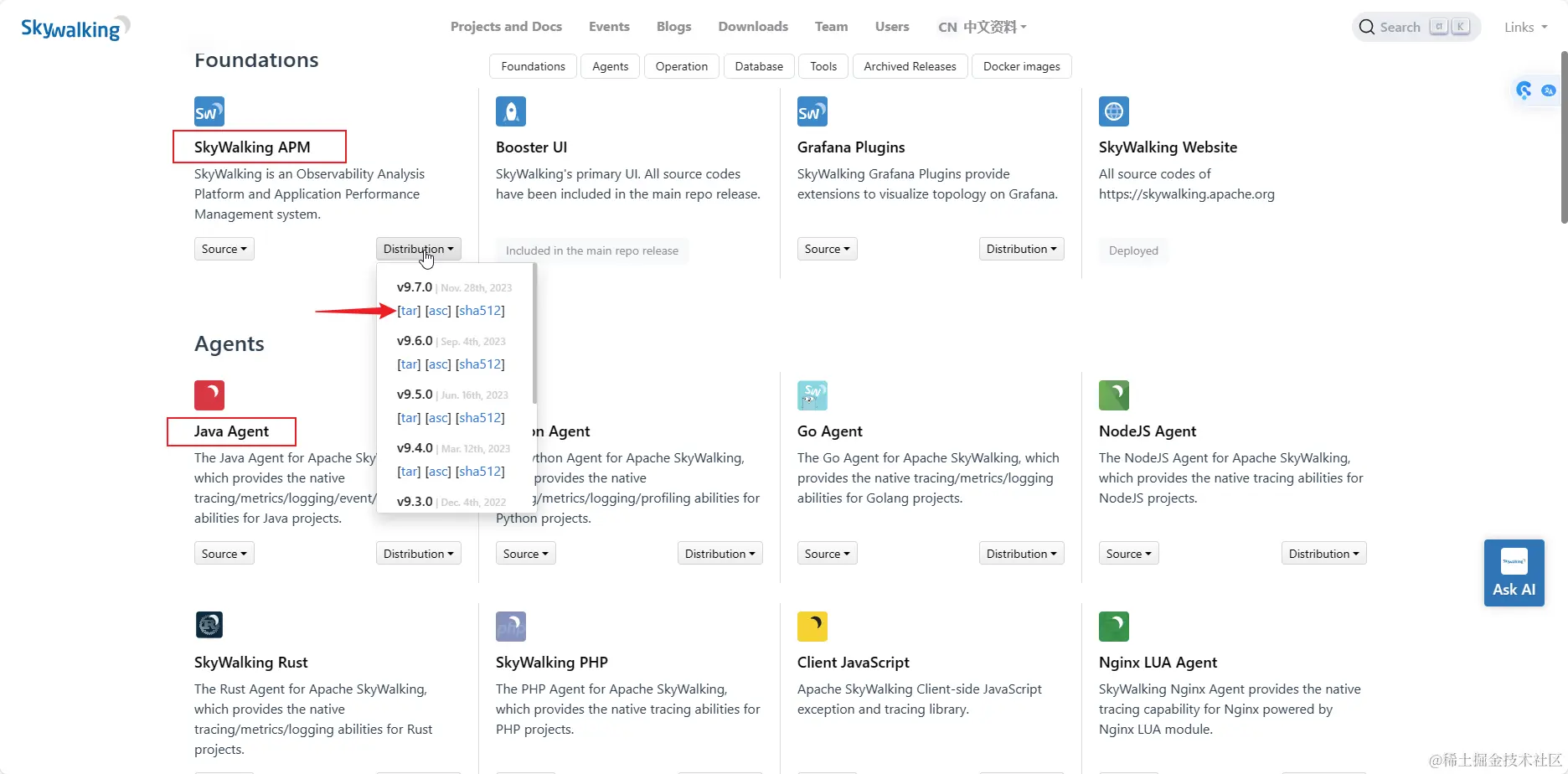Open the v9.7.0 sha512 checksum link
This screenshot has width=1568, height=774.
tap(480, 311)
